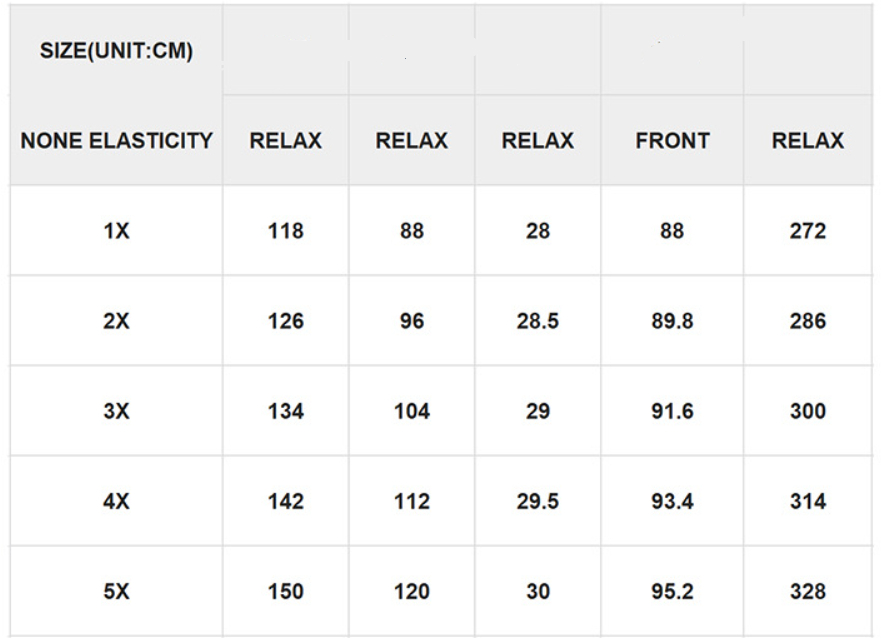Click the SIZE(UNIT:CM) header cell
The height and width of the screenshot is (638, 881).
(116, 51)
